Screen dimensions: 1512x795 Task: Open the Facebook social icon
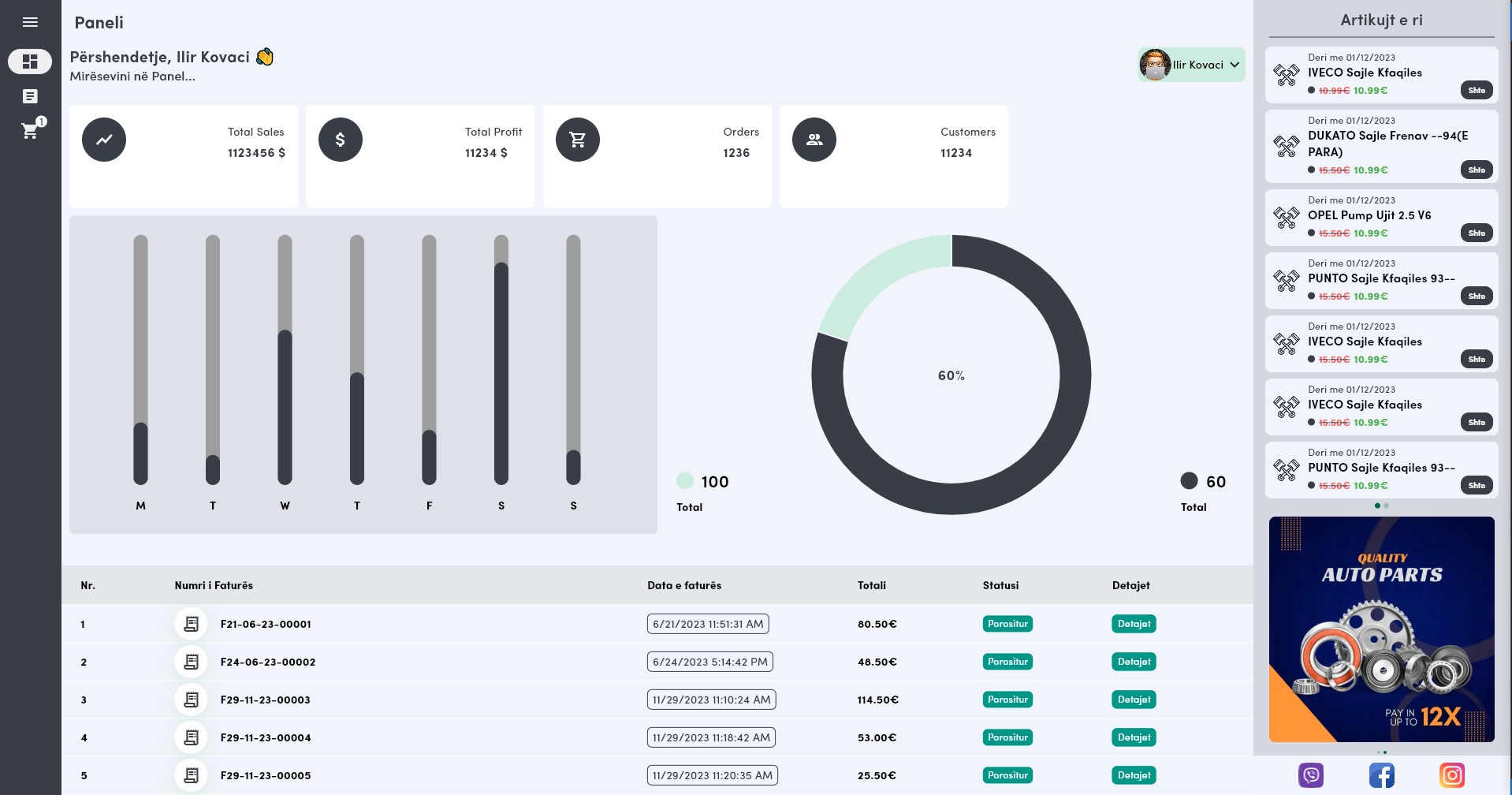click(1382, 775)
